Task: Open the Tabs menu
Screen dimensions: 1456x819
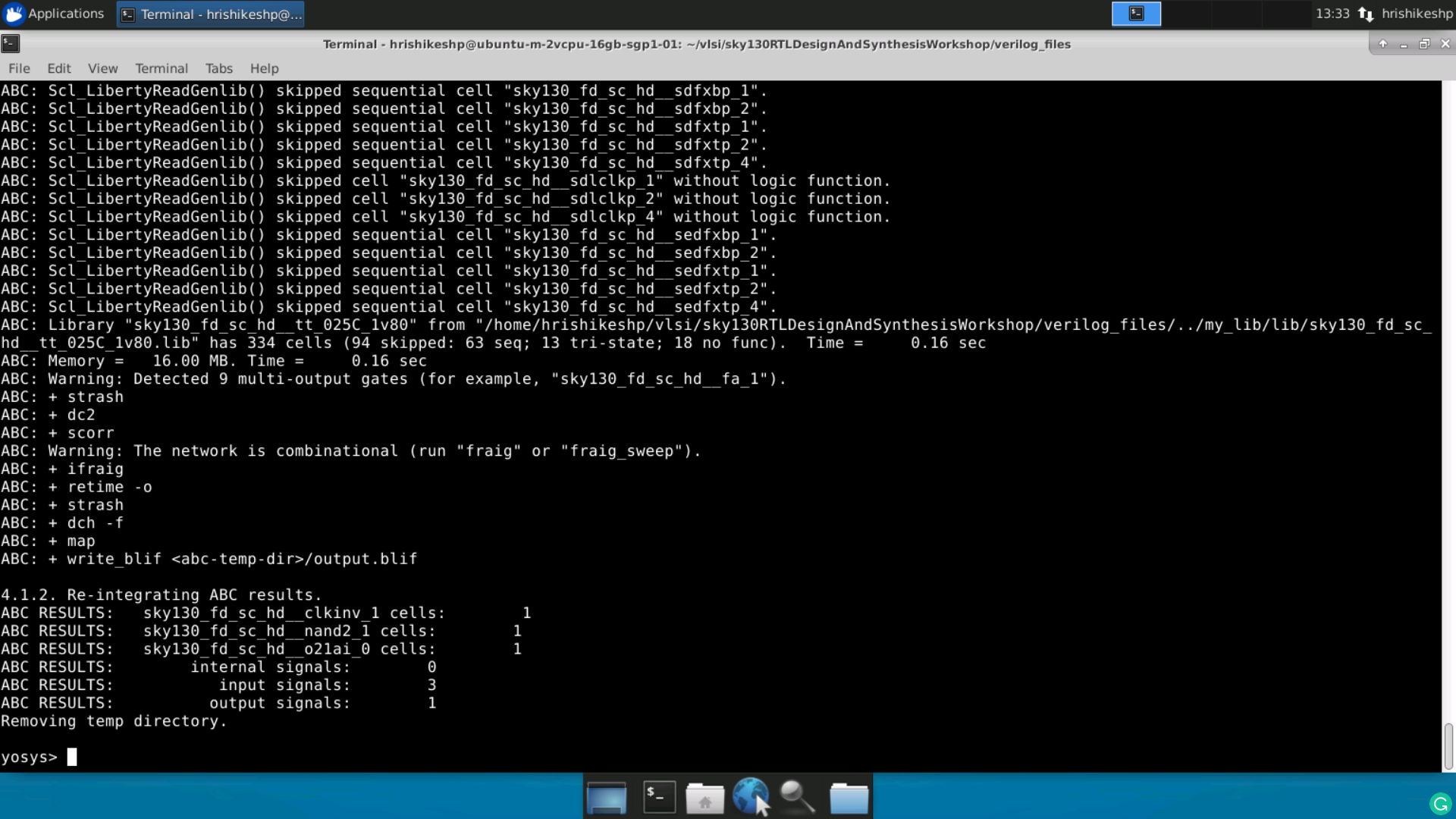Action: (218, 68)
